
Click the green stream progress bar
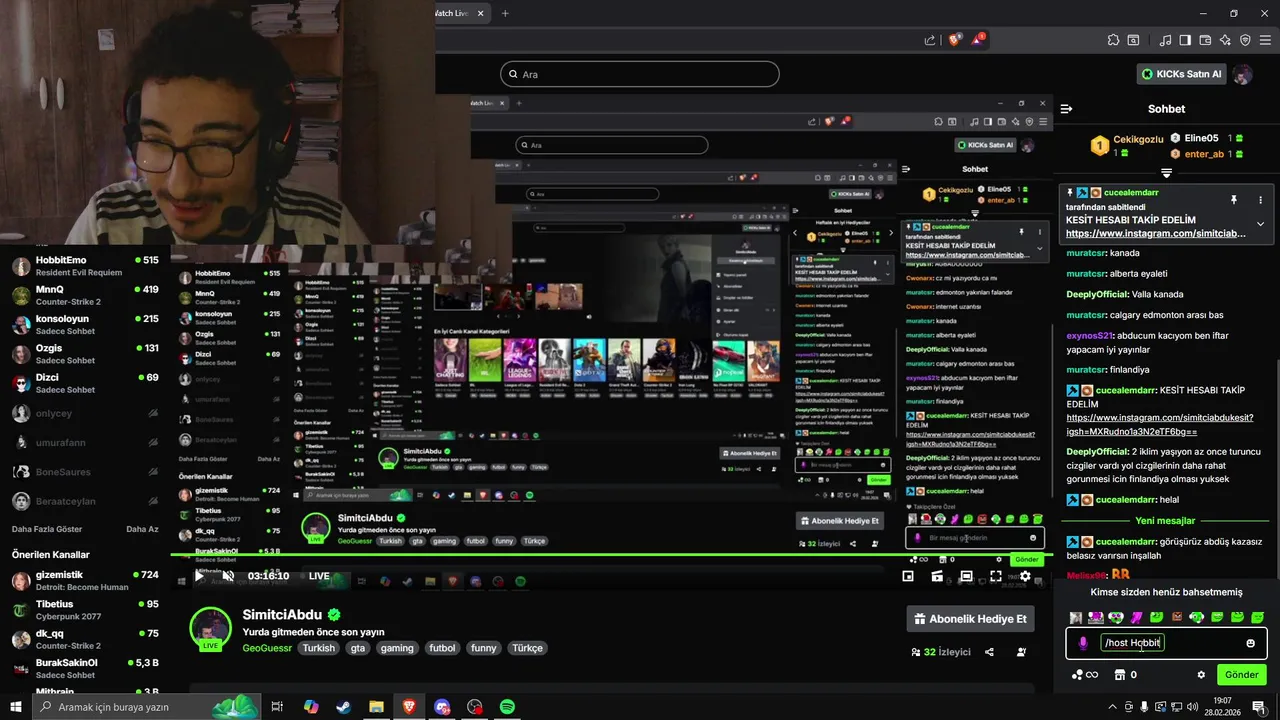(x=611, y=554)
